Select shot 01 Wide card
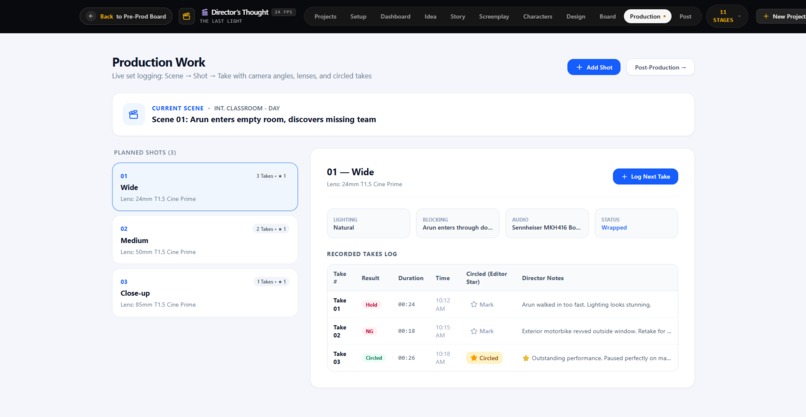Viewport: 806px width, 417px height. [205, 187]
